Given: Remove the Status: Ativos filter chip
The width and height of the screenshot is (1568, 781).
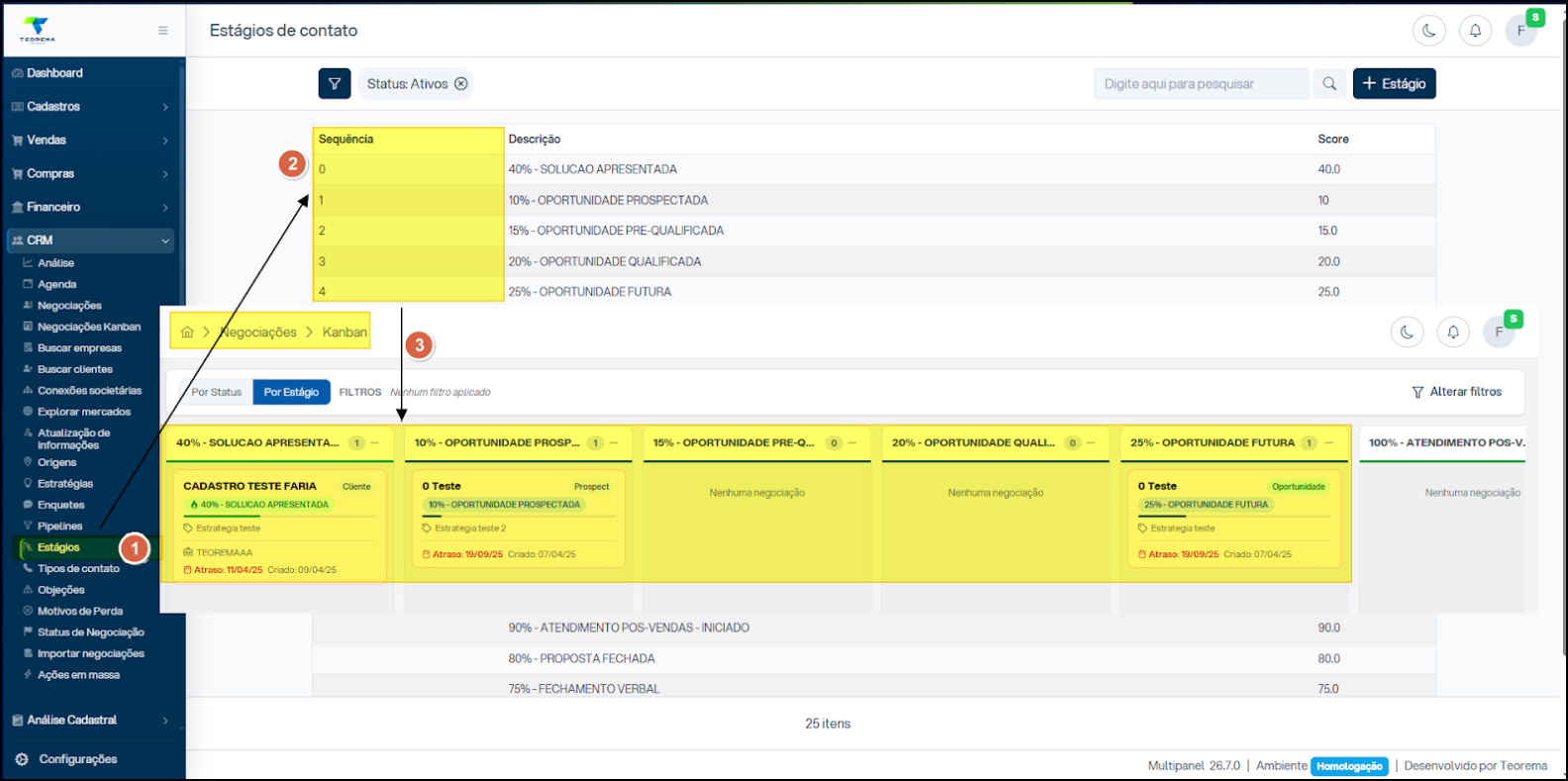Looking at the screenshot, I should point(461,84).
